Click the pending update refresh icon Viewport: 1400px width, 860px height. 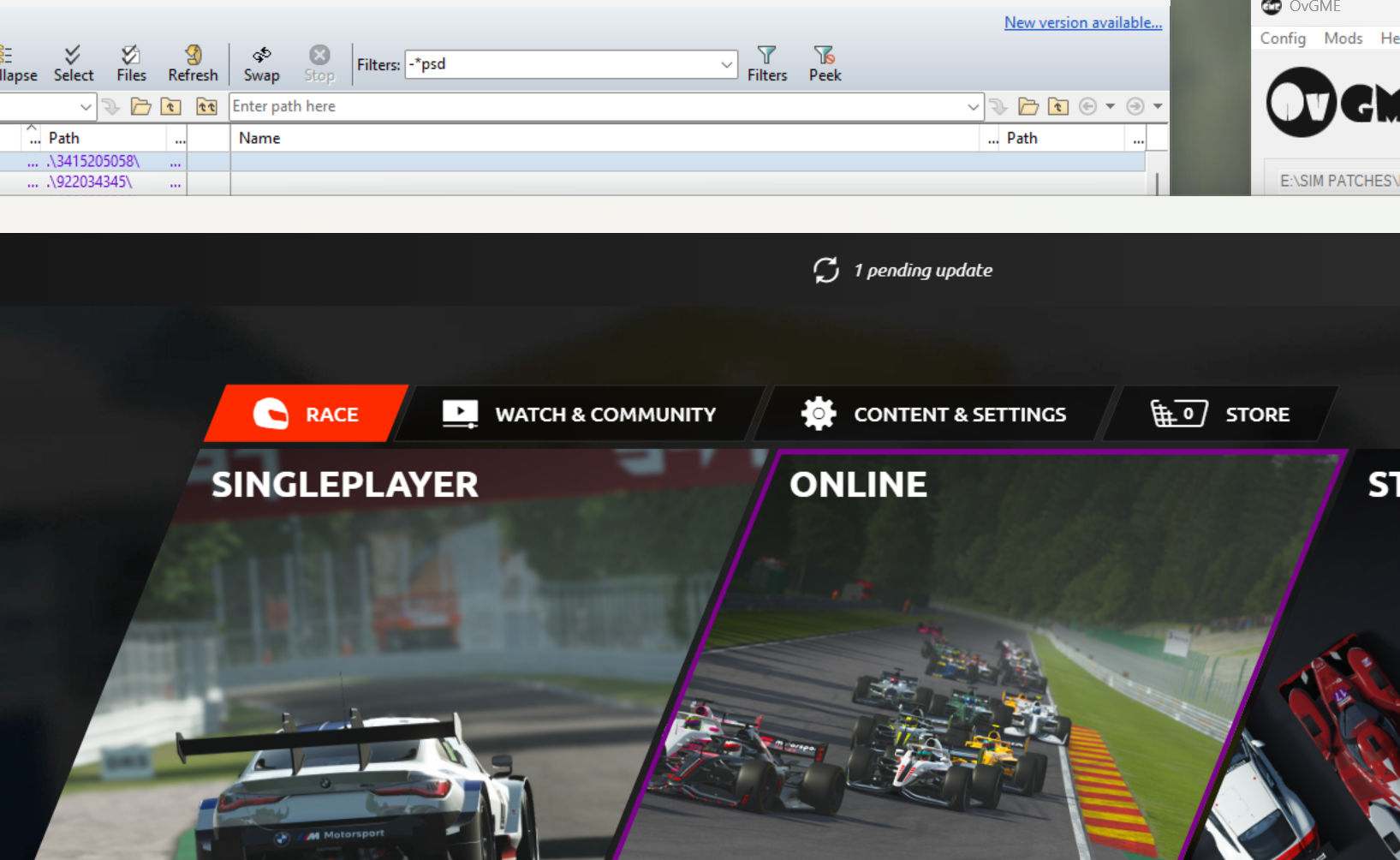pyautogui.click(x=826, y=270)
